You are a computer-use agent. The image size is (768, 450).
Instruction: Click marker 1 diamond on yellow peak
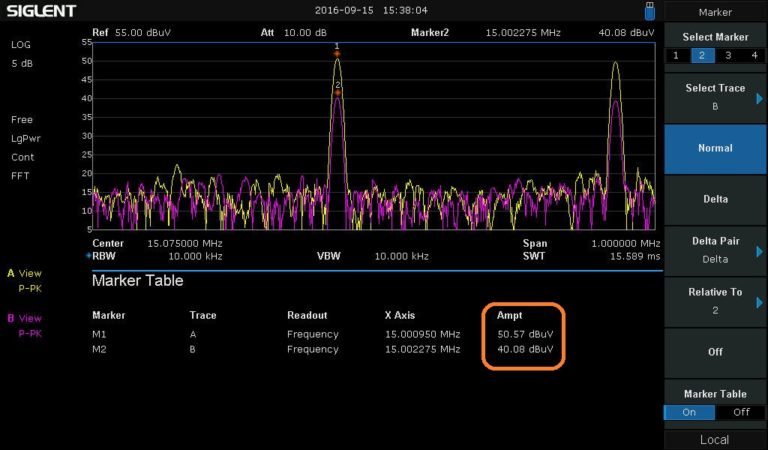click(x=337, y=53)
